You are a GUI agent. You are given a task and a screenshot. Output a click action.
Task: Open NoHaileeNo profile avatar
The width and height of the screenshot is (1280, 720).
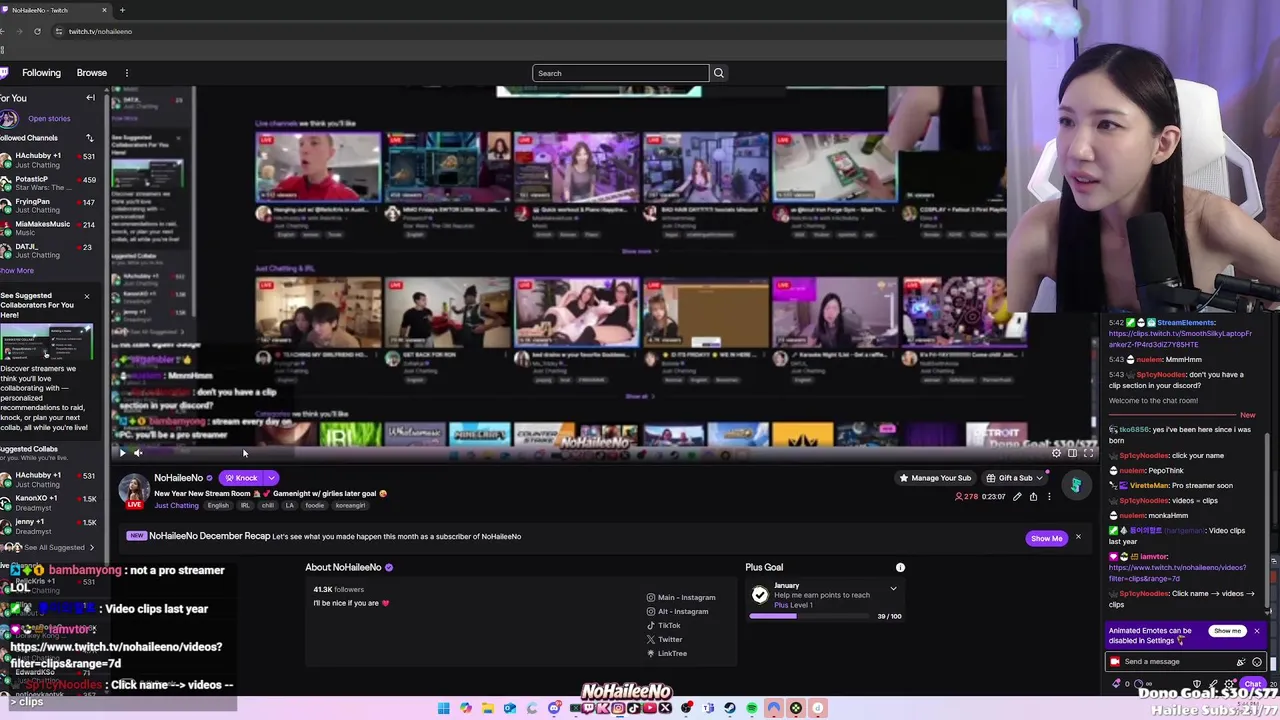click(x=134, y=490)
